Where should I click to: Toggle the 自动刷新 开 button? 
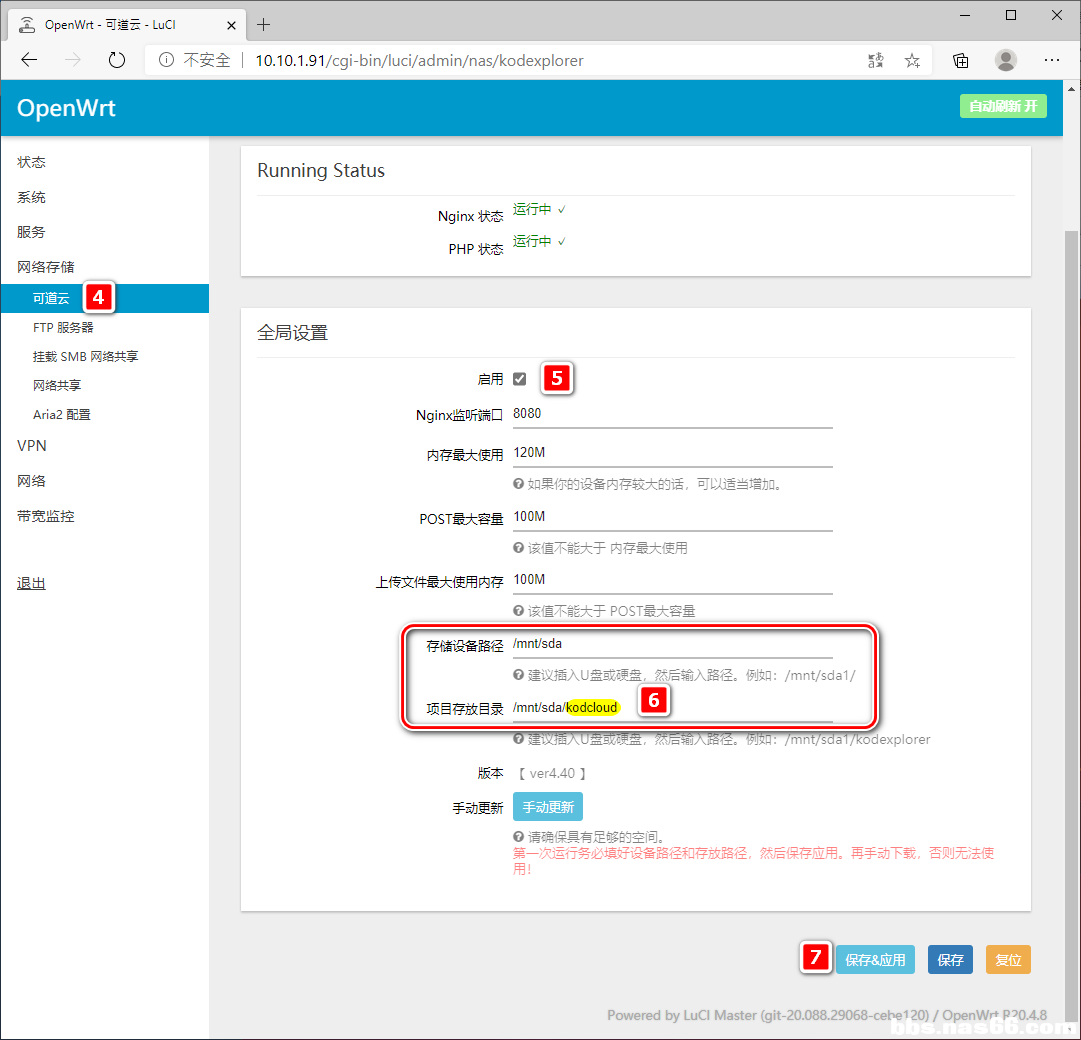[x=1003, y=106]
